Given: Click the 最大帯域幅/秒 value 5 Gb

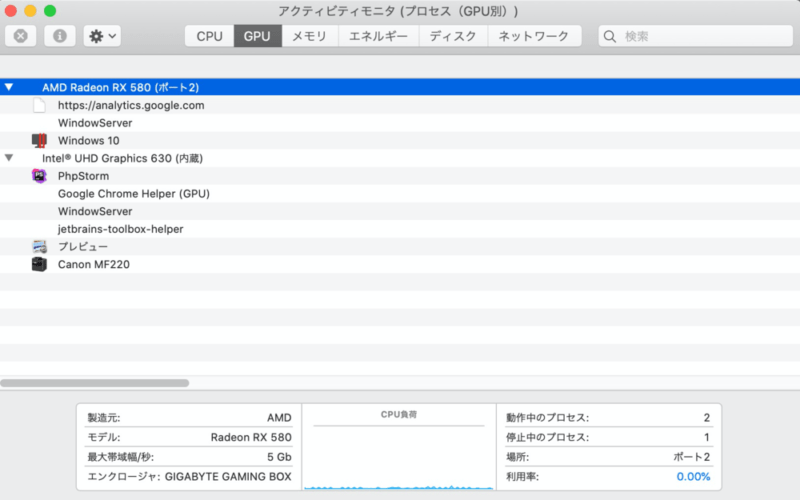Looking at the screenshot, I should pos(279,457).
